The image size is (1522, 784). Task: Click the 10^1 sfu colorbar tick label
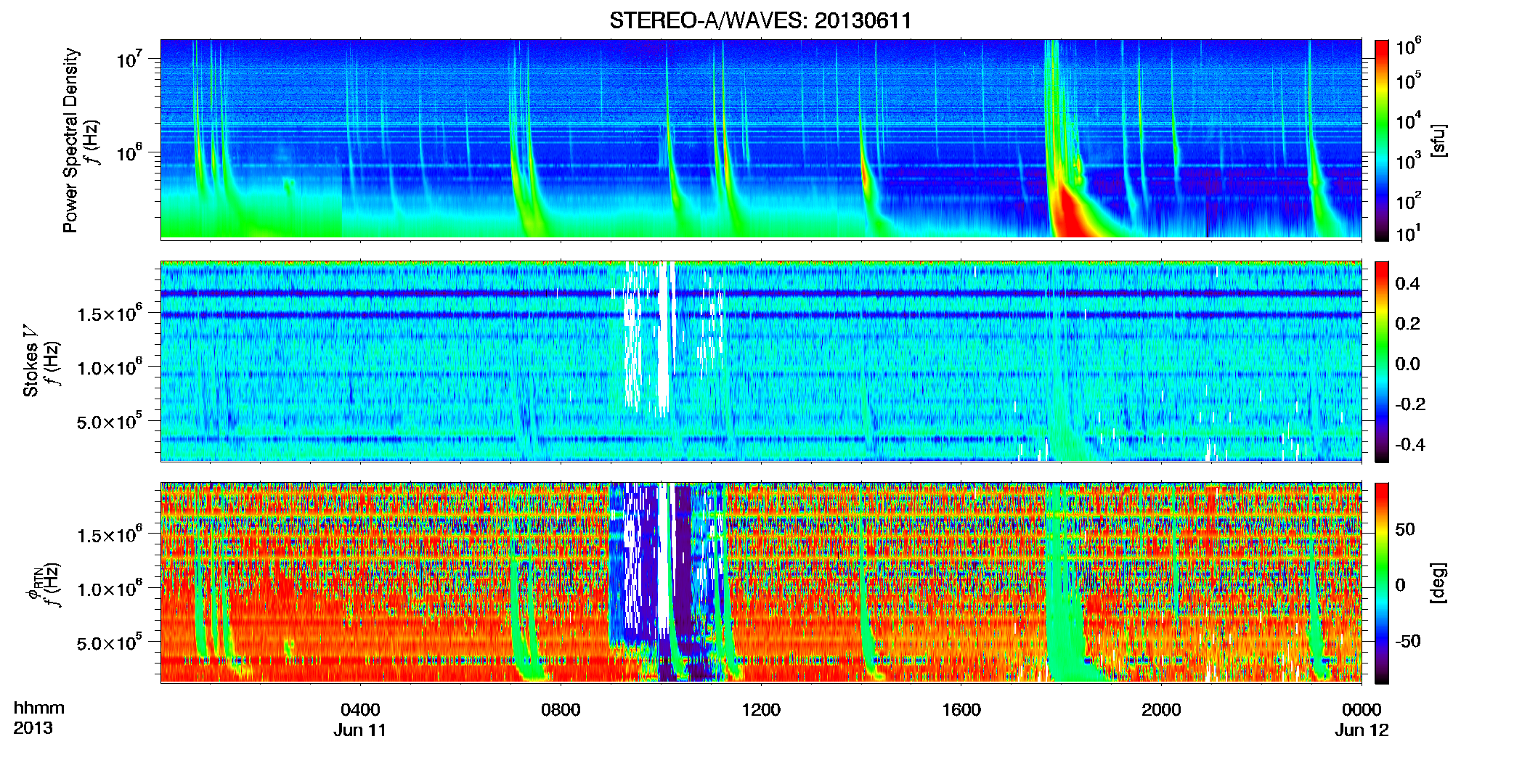click(1409, 233)
